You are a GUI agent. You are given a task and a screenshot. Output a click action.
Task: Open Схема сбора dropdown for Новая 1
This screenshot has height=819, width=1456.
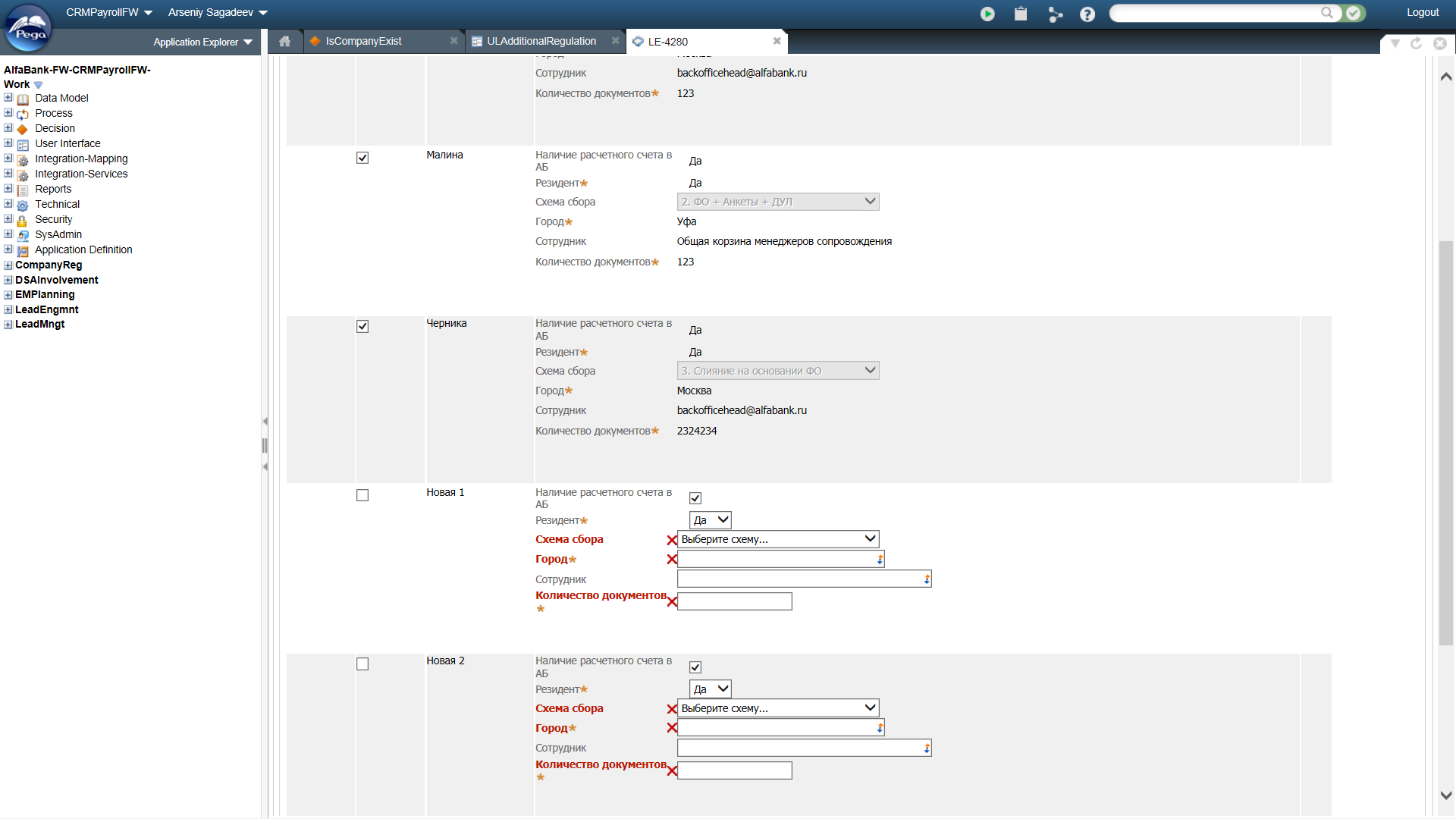coord(777,539)
